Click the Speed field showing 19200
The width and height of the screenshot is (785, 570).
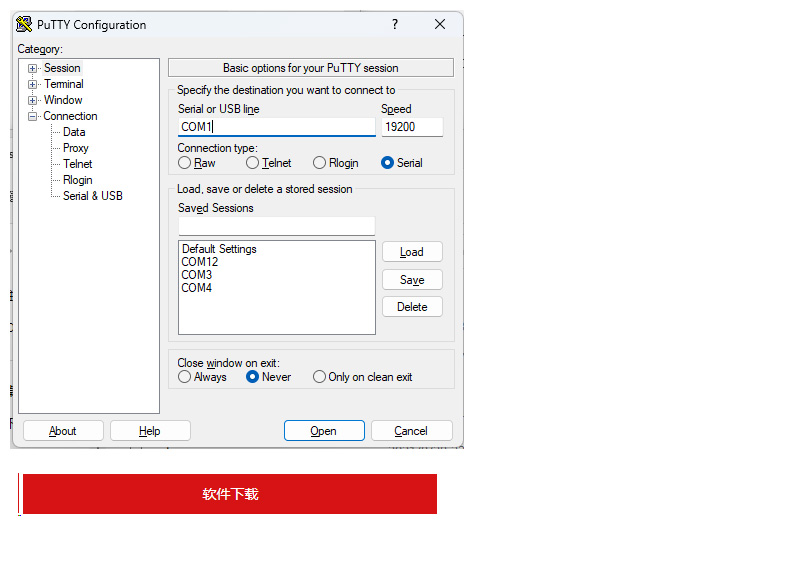point(412,127)
